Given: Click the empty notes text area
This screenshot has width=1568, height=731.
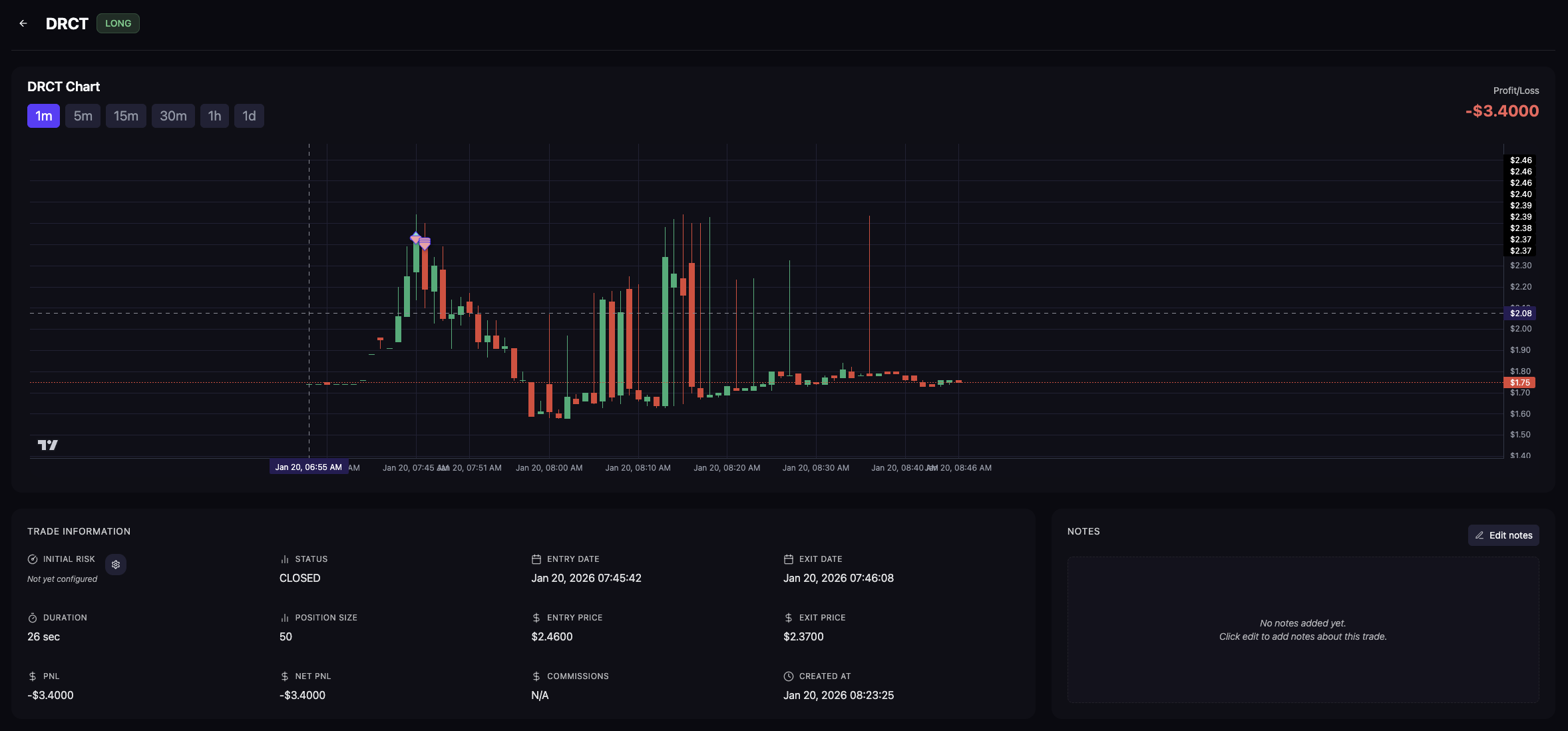Looking at the screenshot, I should [1302, 629].
